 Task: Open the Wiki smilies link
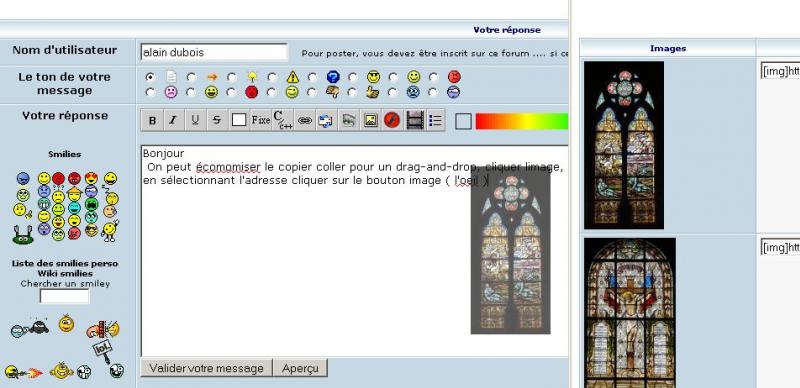pyautogui.click(x=65, y=274)
